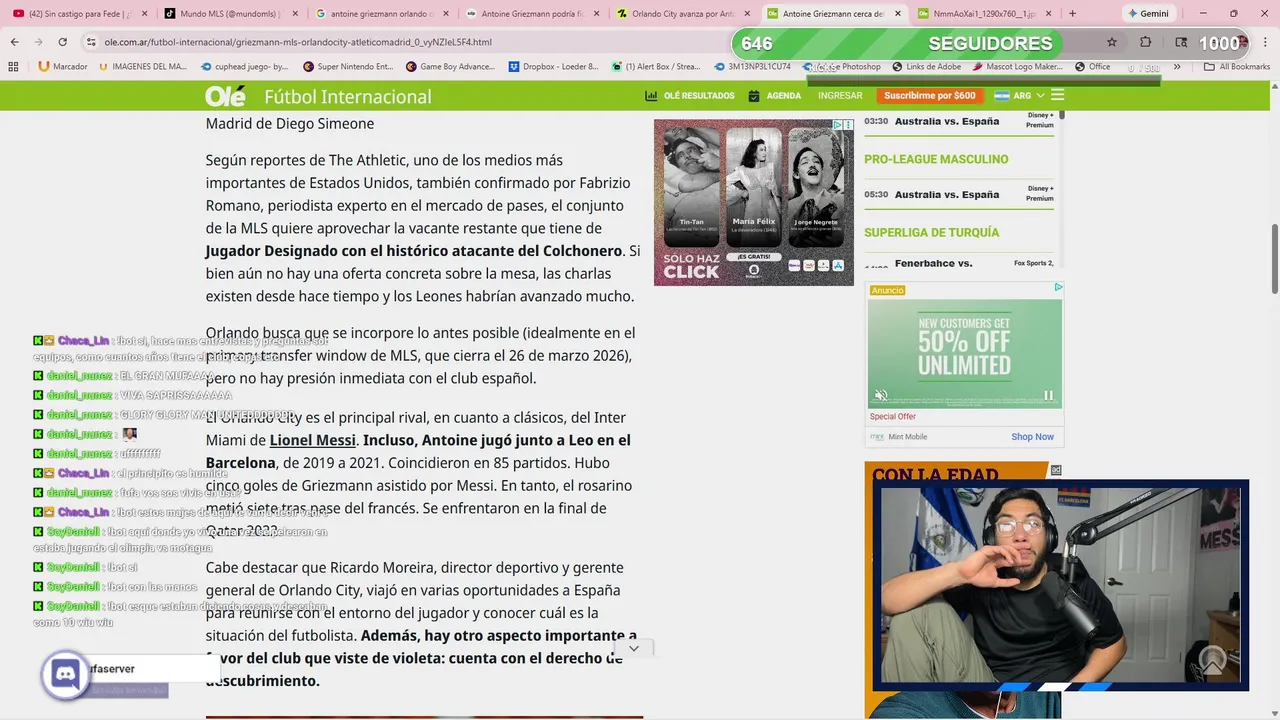Click the Discord icon overlay
Image resolution: width=1280 pixels, height=720 pixels.
(x=65, y=675)
